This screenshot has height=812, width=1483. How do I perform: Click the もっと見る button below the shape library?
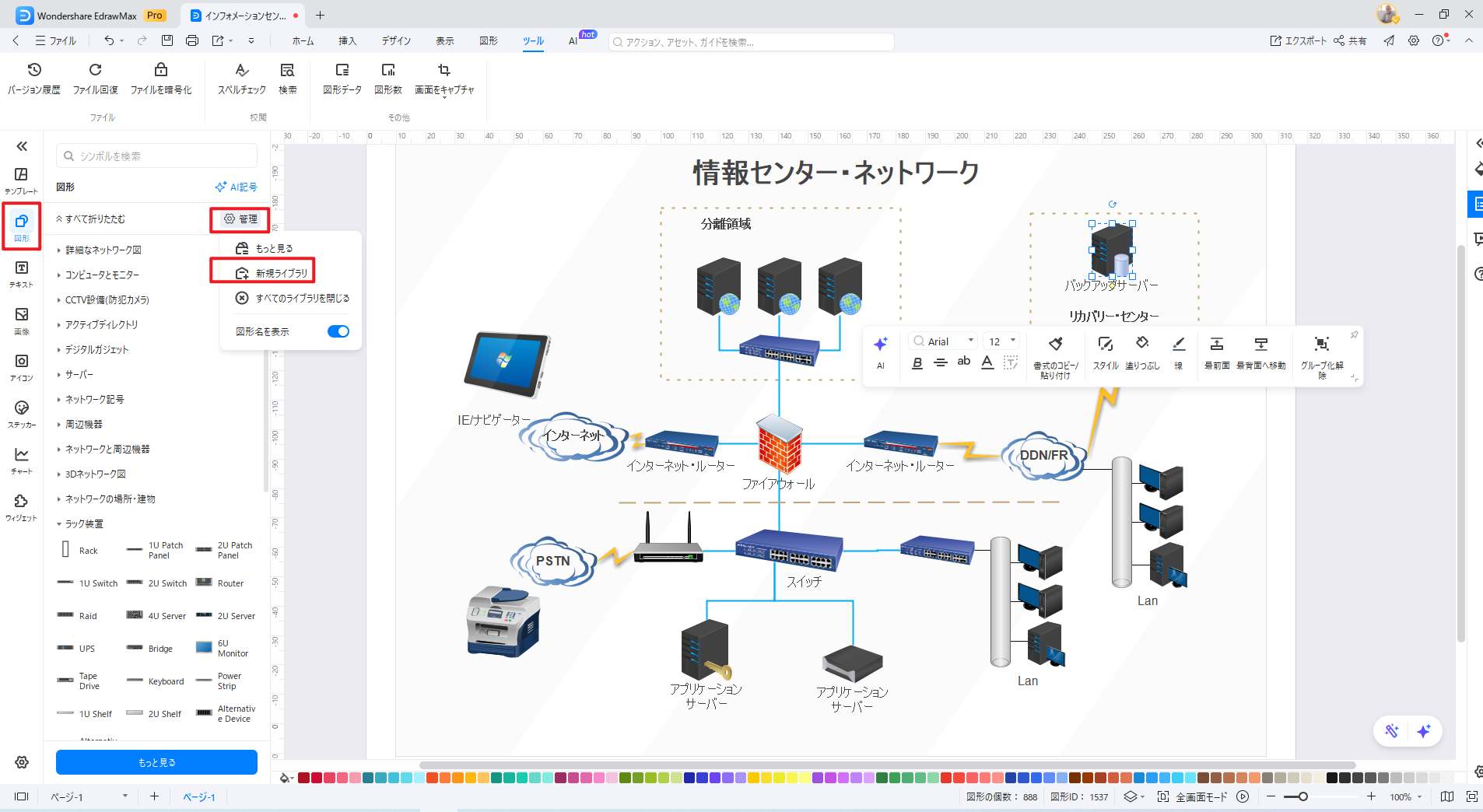click(156, 761)
